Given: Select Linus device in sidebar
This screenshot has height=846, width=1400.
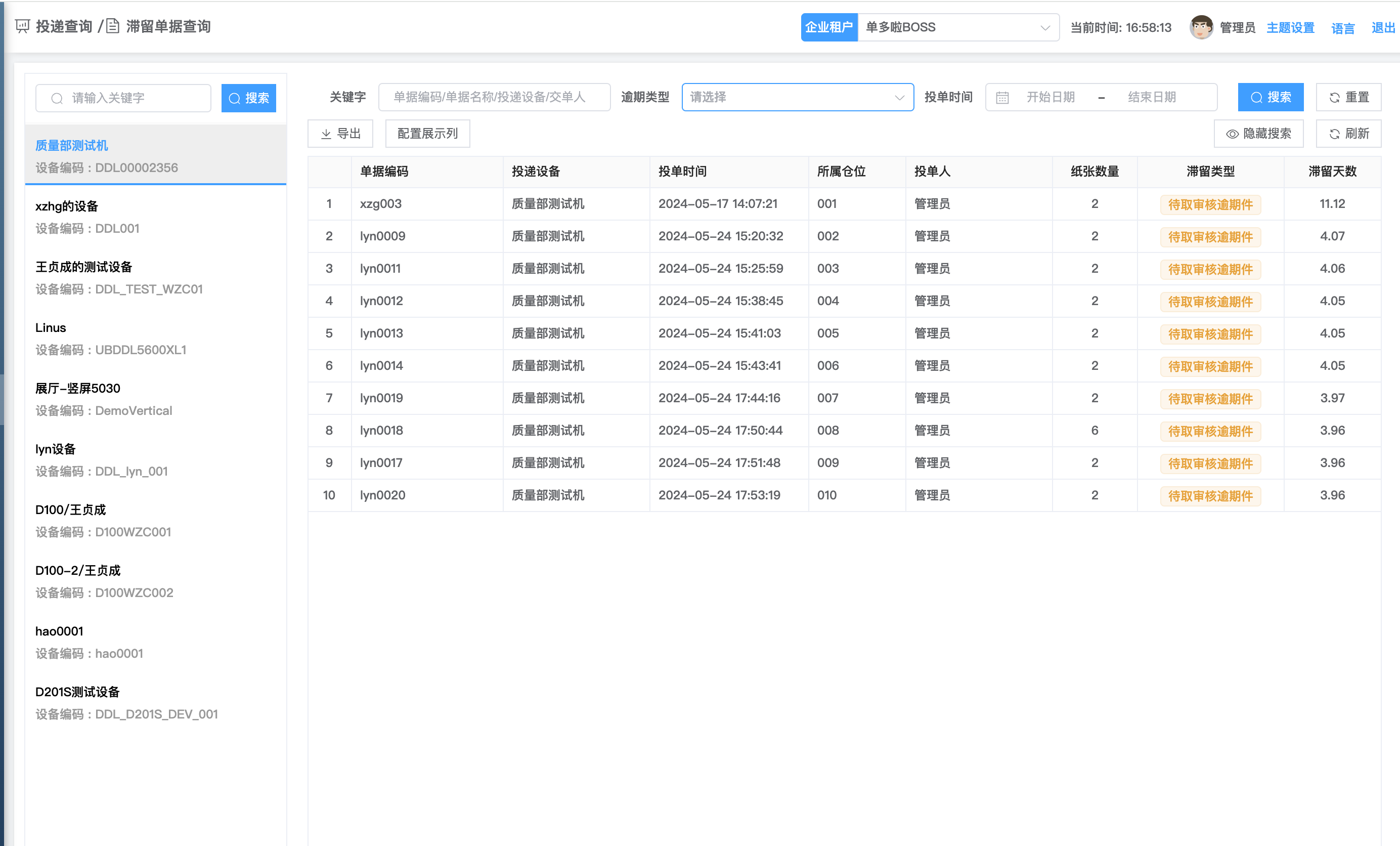Looking at the screenshot, I should 51,328.
